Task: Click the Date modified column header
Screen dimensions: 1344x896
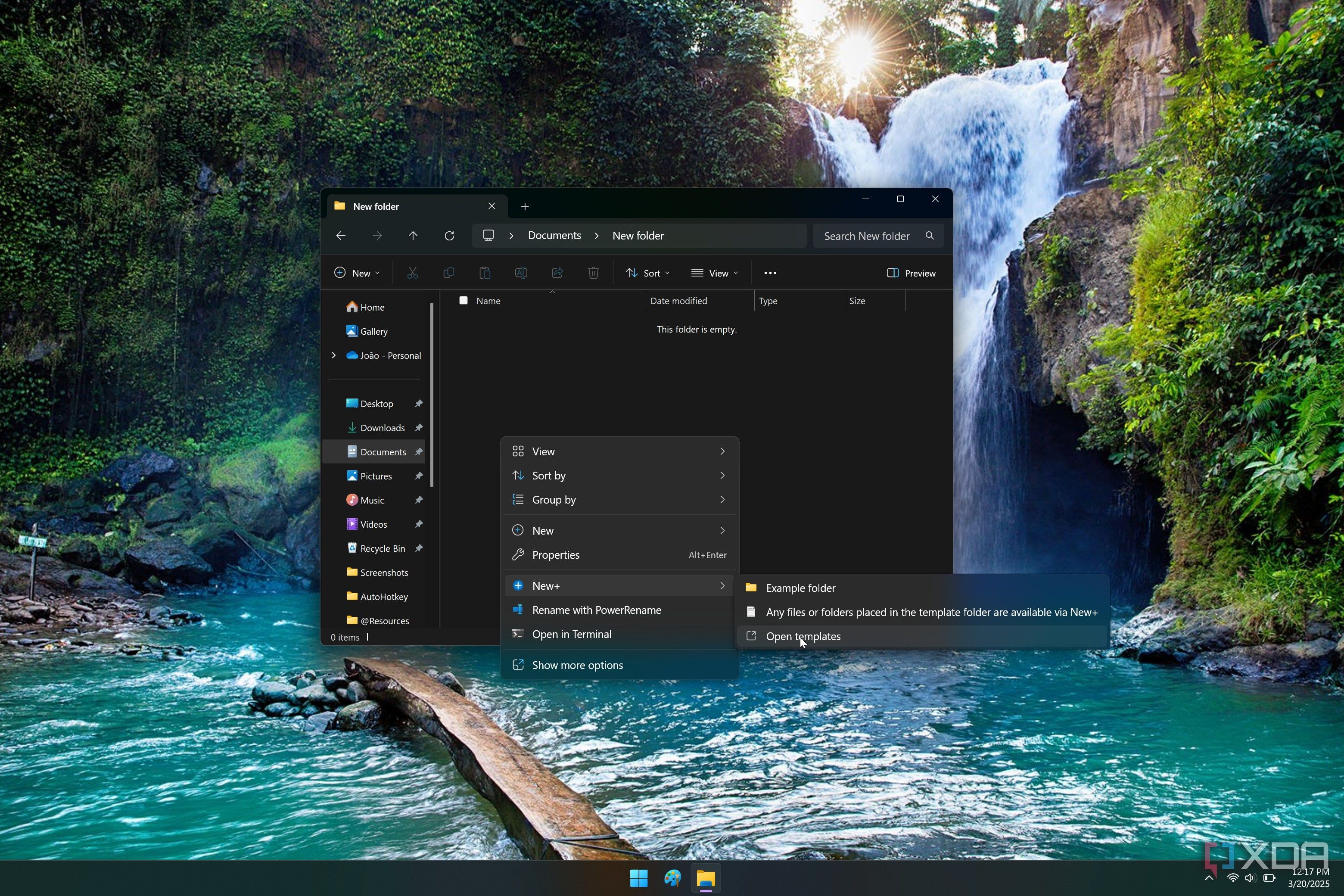Action: pos(700,301)
